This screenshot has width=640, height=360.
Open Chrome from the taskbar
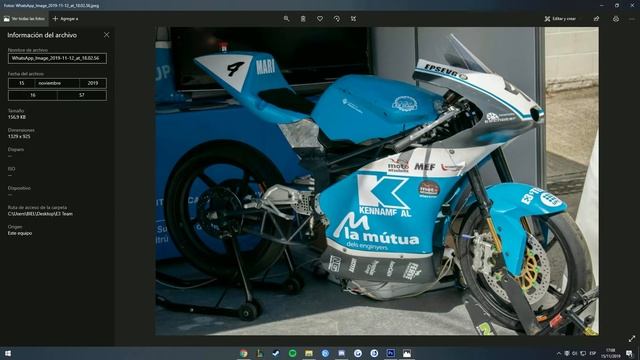pyautogui.click(x=244, y=353)
